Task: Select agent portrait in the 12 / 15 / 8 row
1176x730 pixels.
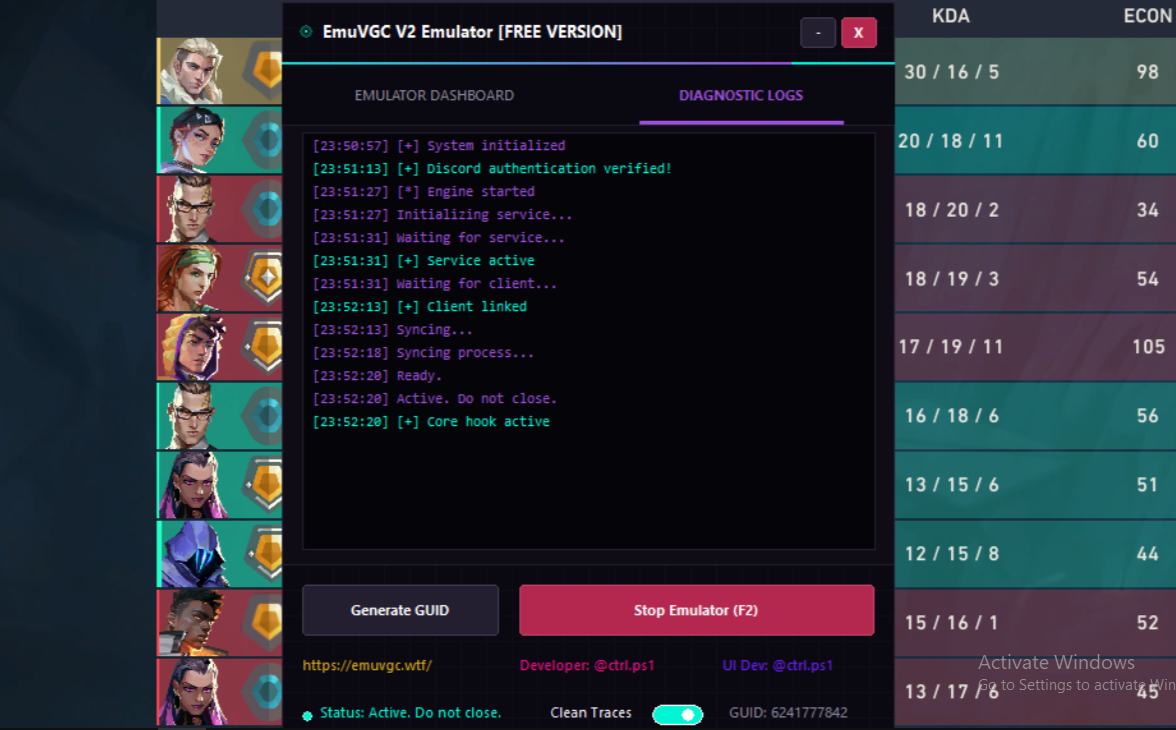Action: coord(194,554)
